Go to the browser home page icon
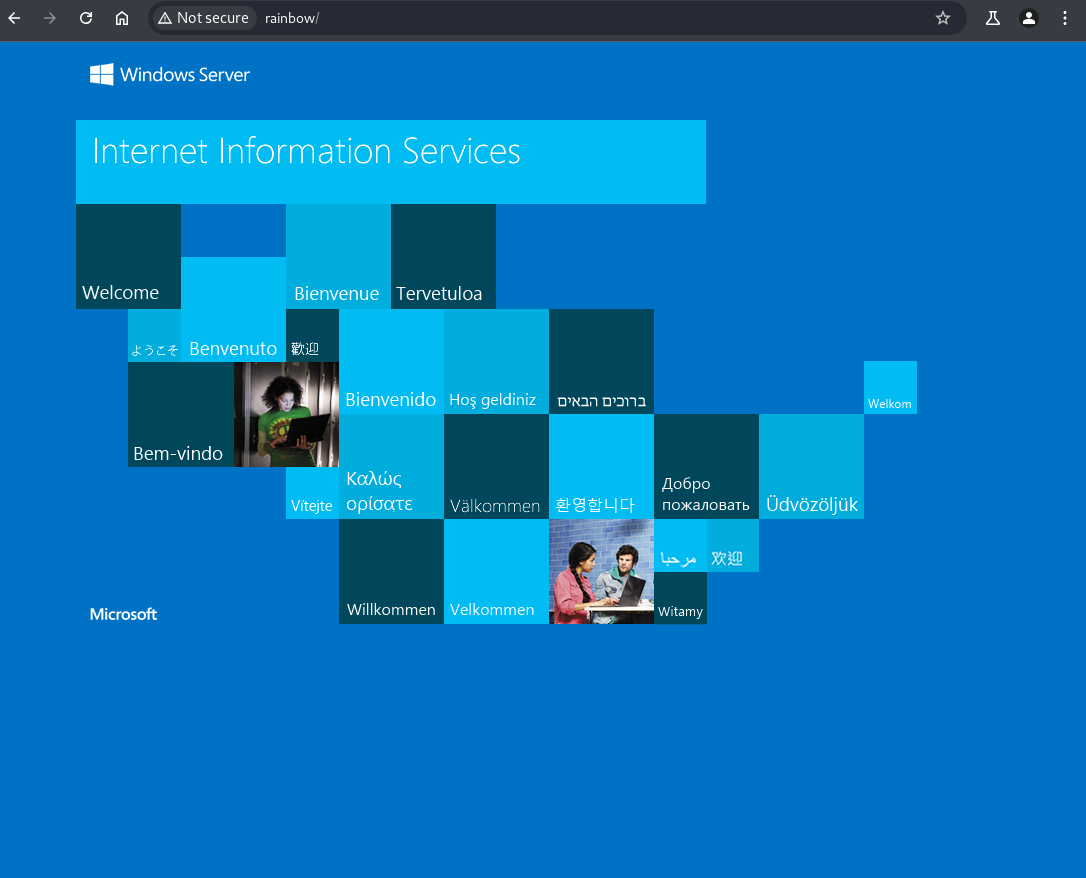The width and height of the screenshot is (1086, 878). coord(122,18)
